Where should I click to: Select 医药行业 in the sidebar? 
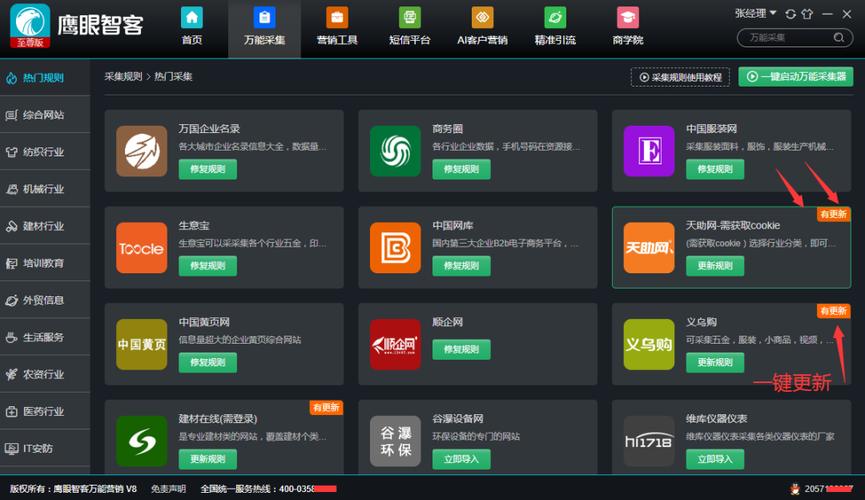45,411
